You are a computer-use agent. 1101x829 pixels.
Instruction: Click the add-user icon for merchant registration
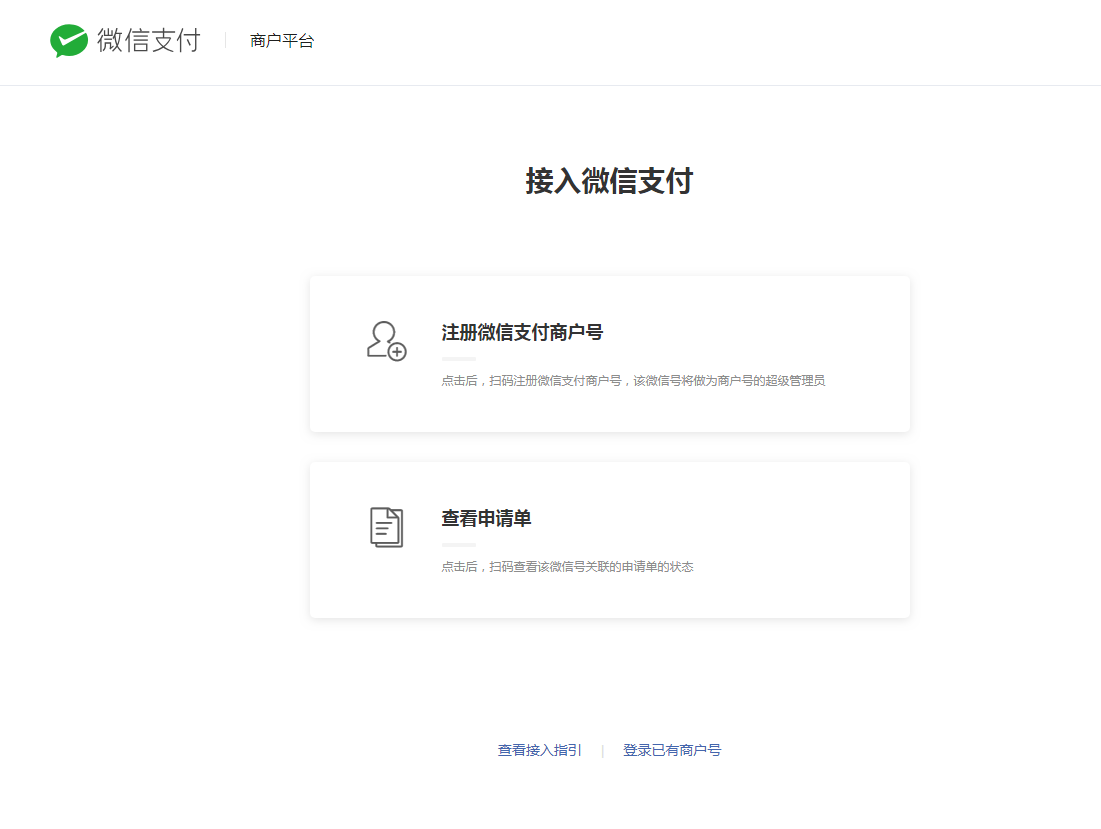pos(383,339)
